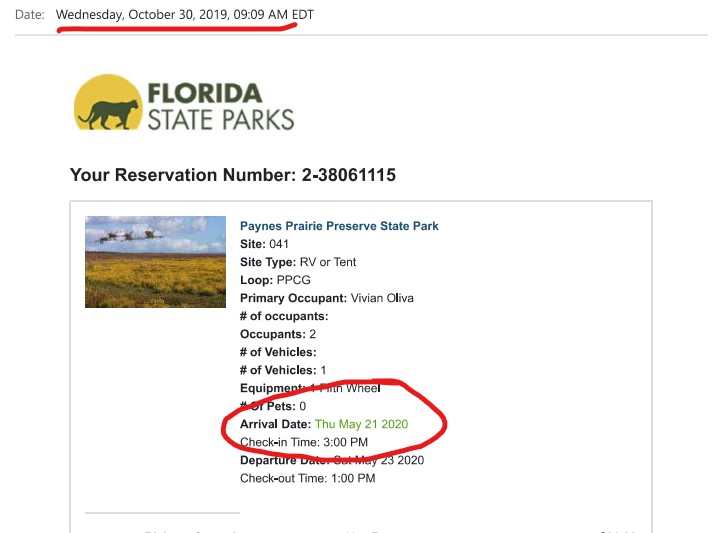This screenshot has width=727, height=533.
Task: Click the Site: 041 line
Action: (266, 244)
